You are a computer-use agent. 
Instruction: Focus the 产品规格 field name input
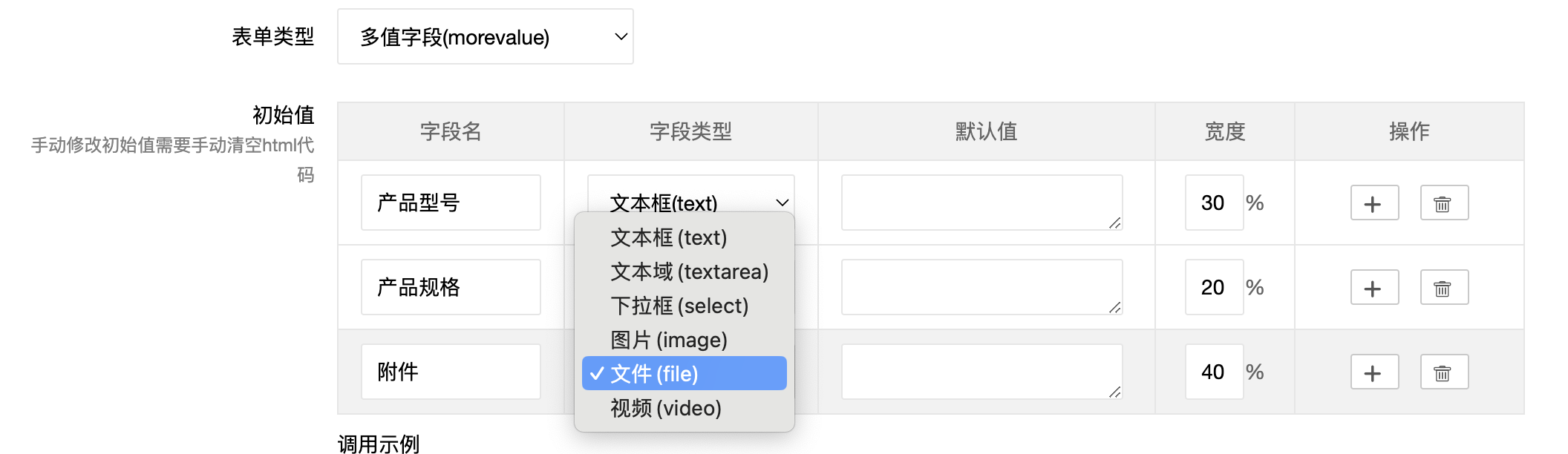451,287
